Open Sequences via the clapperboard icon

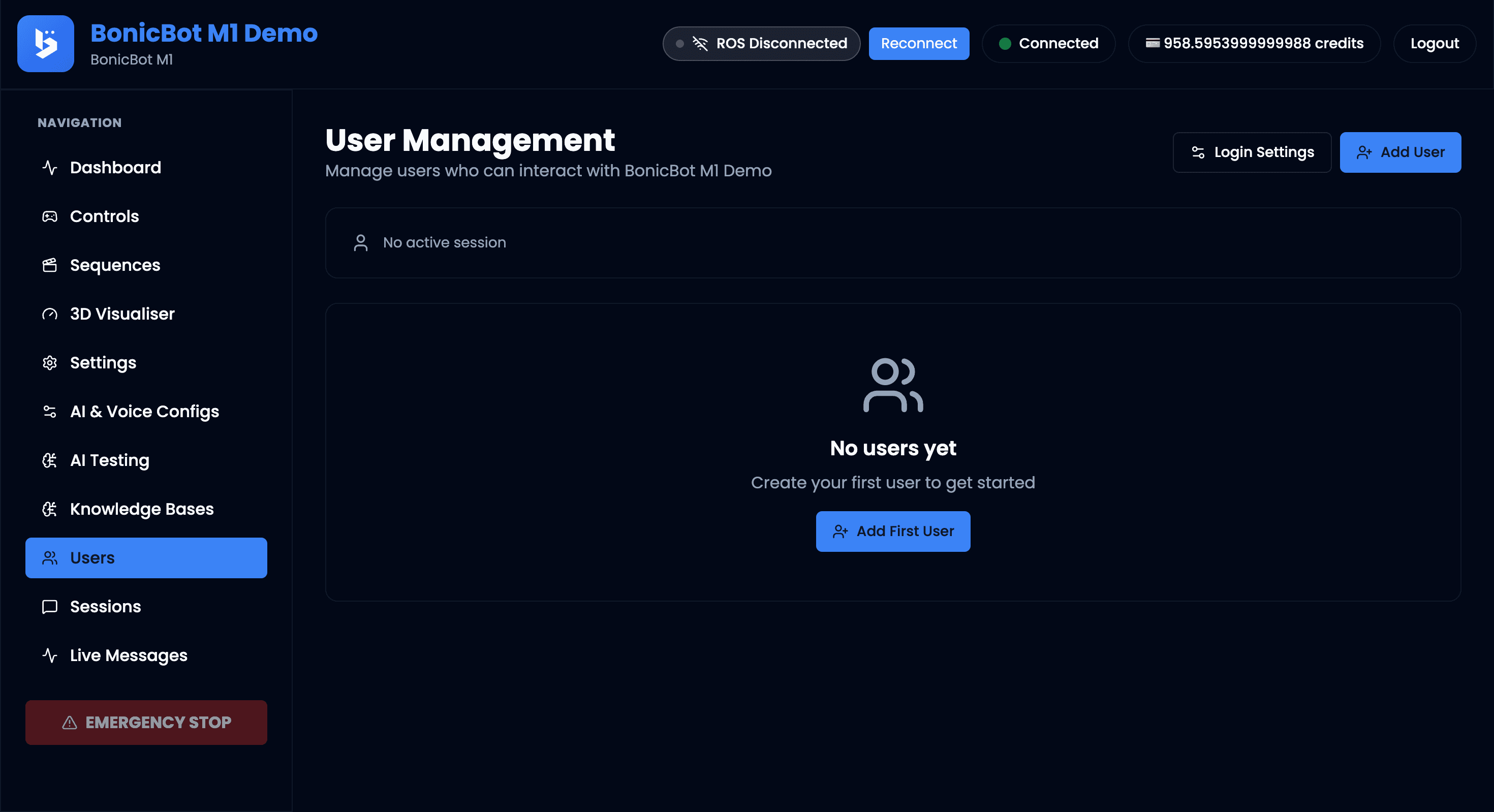click(49, 265)
